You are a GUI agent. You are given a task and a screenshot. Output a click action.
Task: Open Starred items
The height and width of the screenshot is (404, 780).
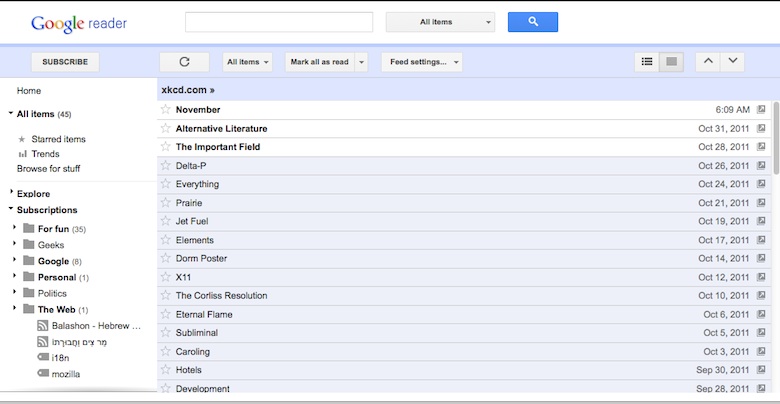tap(58, 139)
